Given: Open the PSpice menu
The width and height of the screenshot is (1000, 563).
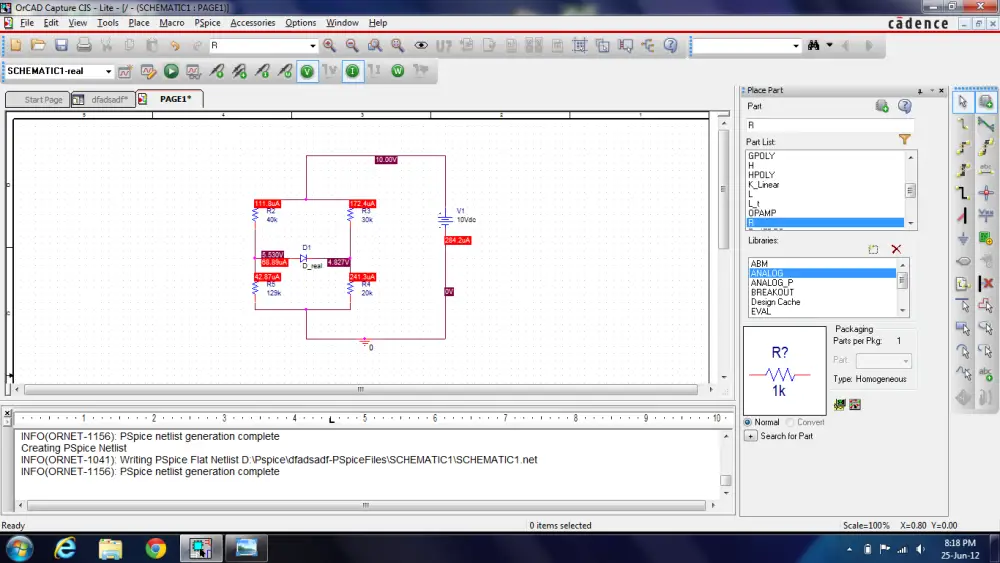Looking at the screenshot, I should click(207, 22).
